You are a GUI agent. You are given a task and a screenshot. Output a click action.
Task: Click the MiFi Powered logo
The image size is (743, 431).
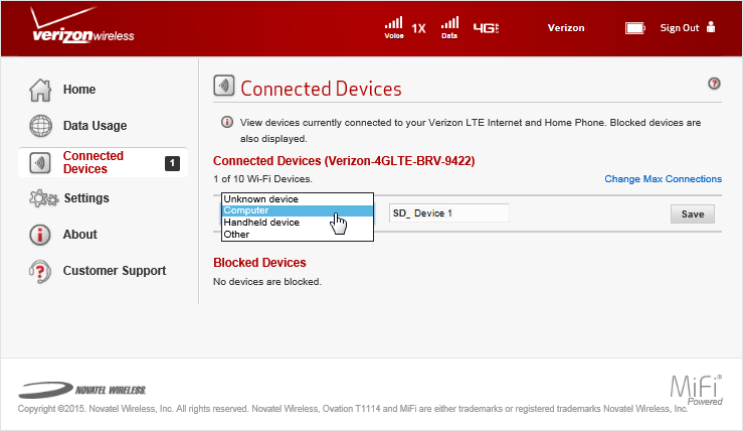point(696,390)
